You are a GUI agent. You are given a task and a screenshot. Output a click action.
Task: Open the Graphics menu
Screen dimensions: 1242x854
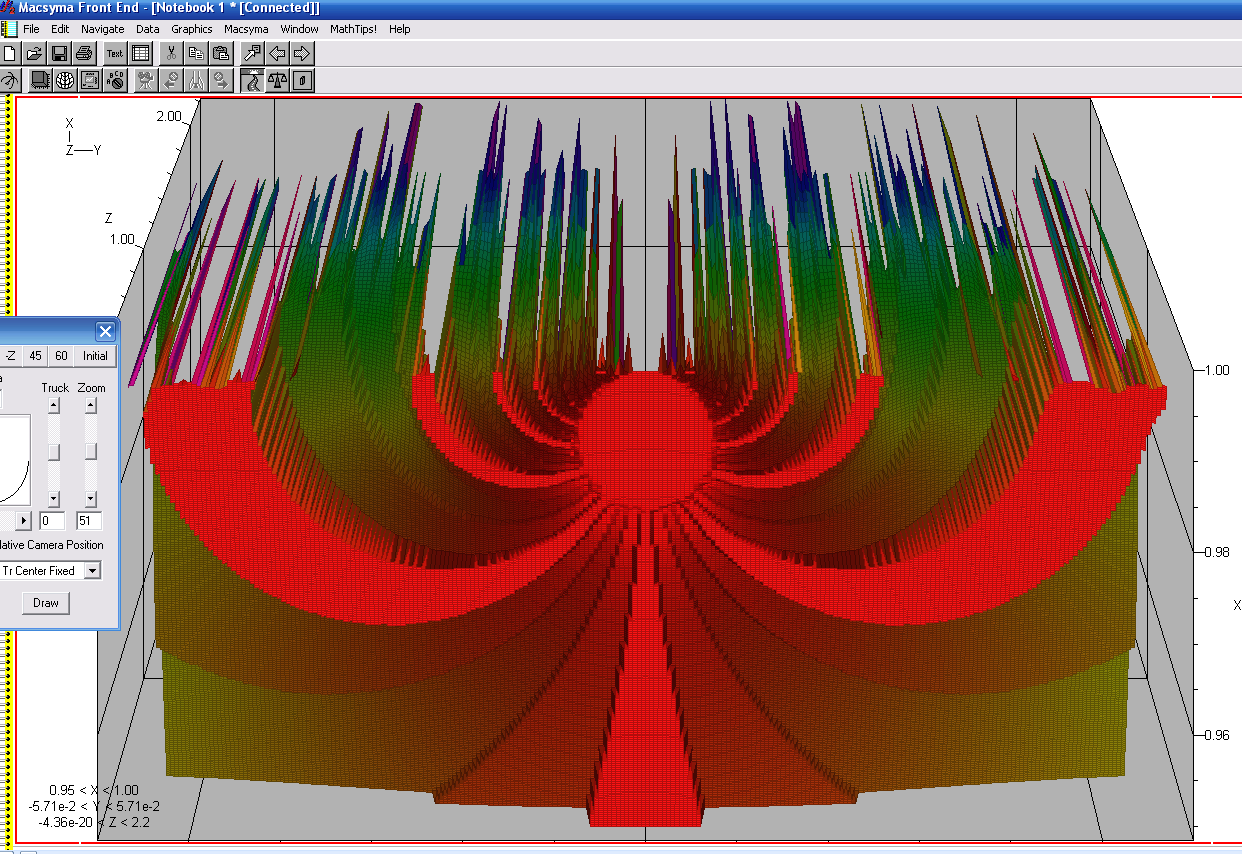coord(191,29)
